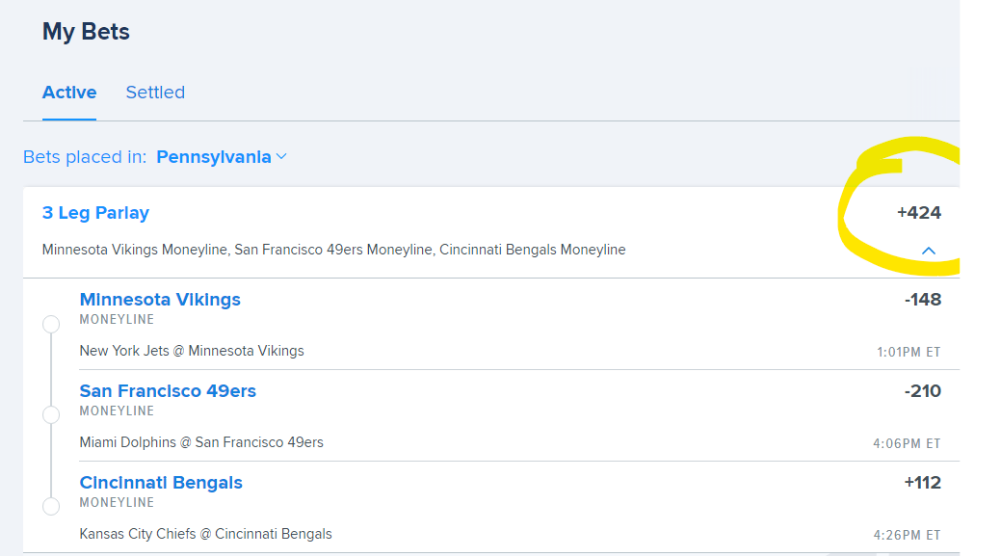Open the Cincinnati Bengals link
Screen dimensions: 1000x556
pos(161,483)
